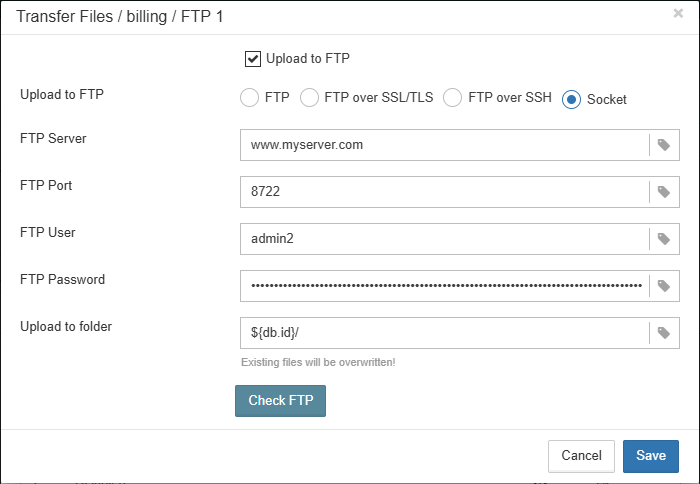Save the FTP transfer settings
The width and height of the screenshot is (700, 484).
coord(651,456)
